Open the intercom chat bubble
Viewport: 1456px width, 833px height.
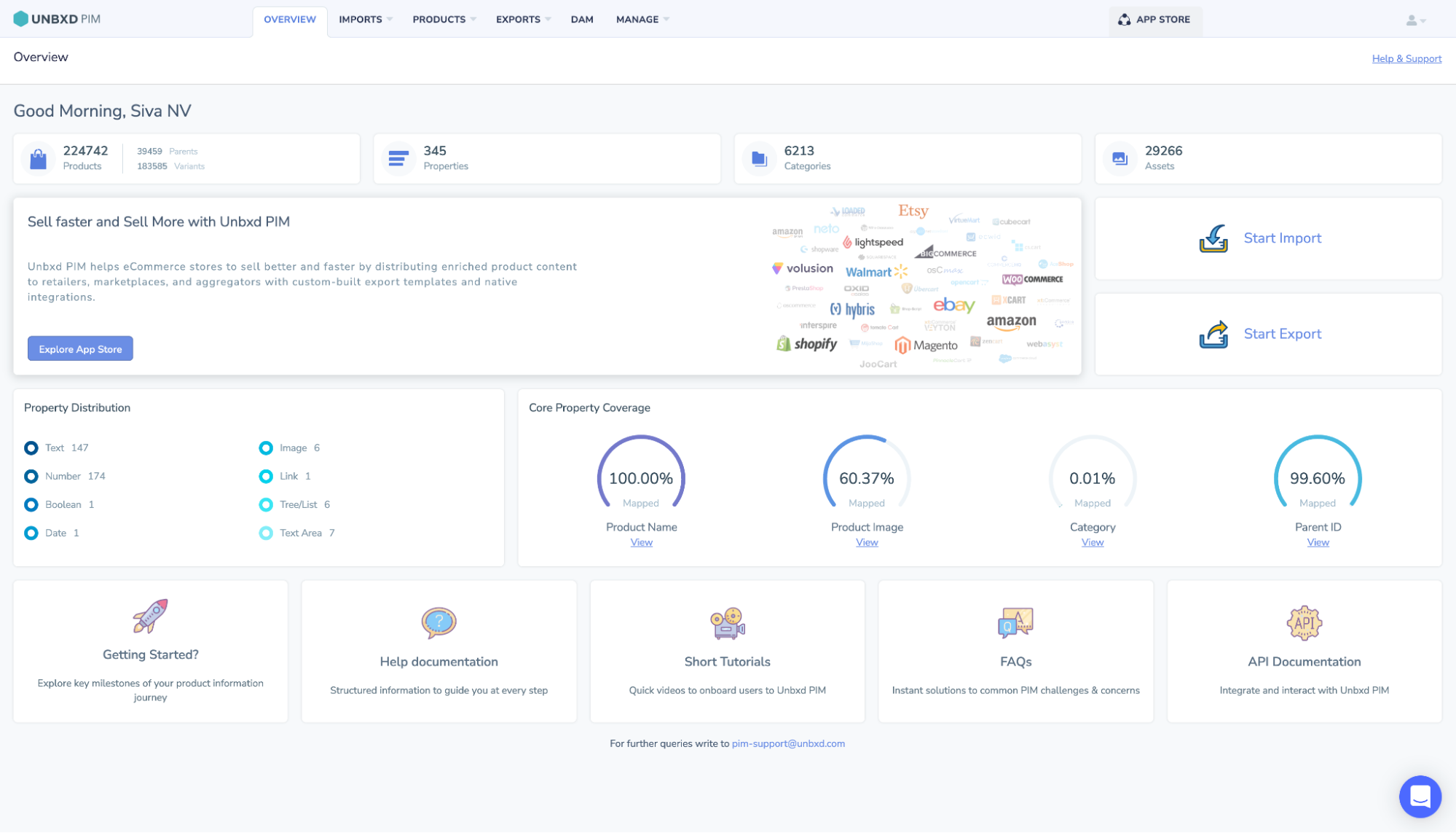pos(1419,797)
